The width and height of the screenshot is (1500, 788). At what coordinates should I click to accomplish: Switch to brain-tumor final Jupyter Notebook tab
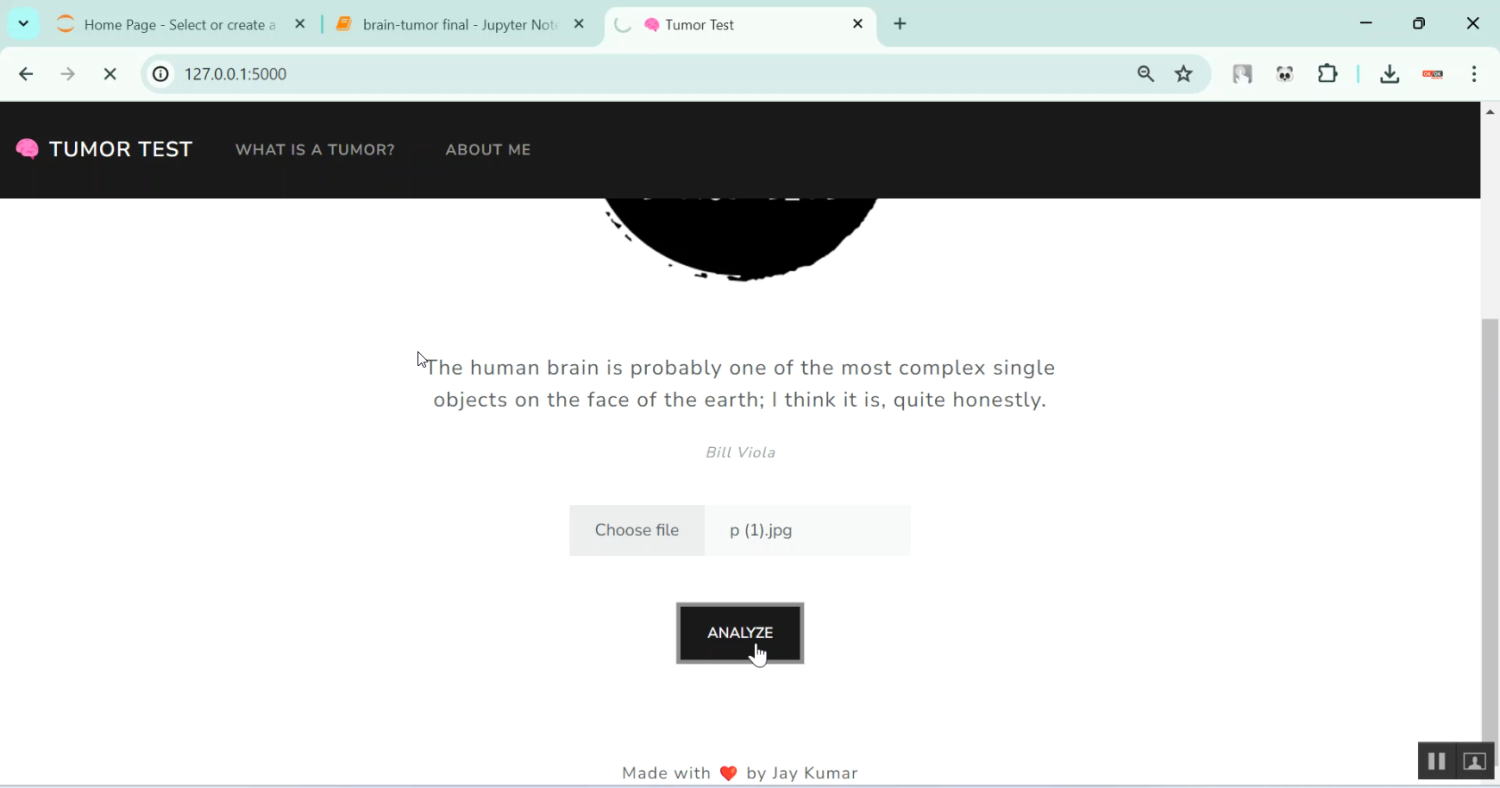(x=460, y=25)
